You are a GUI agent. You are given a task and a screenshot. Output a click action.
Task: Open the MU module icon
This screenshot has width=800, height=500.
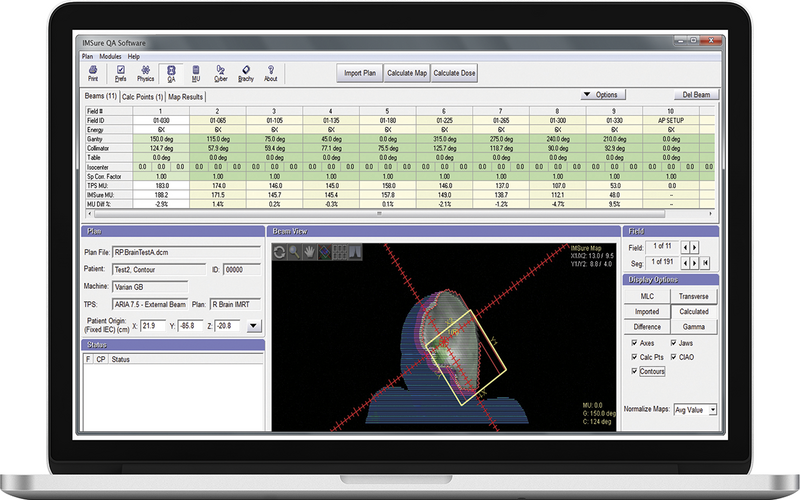pyautogui.click(x=196, y=71)
